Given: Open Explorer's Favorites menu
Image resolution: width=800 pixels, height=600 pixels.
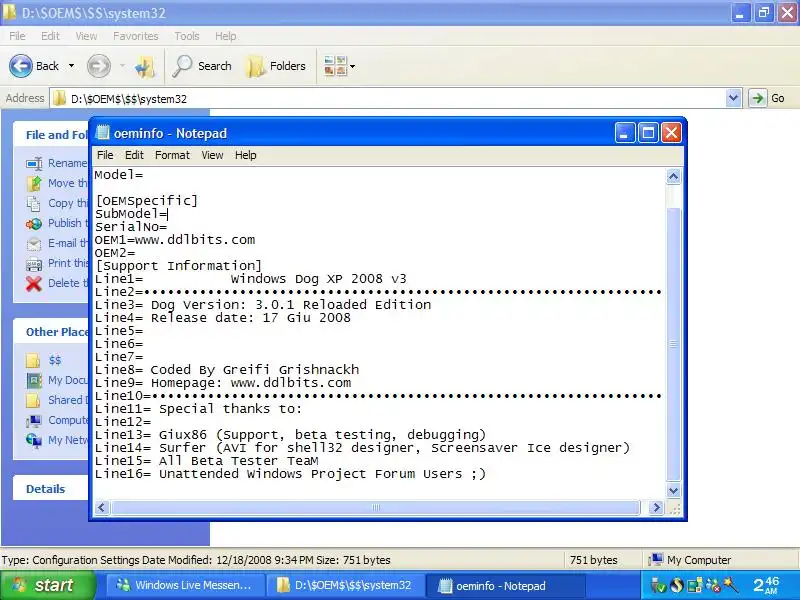Looking at the screenshot, I should [x=136, y=36].
